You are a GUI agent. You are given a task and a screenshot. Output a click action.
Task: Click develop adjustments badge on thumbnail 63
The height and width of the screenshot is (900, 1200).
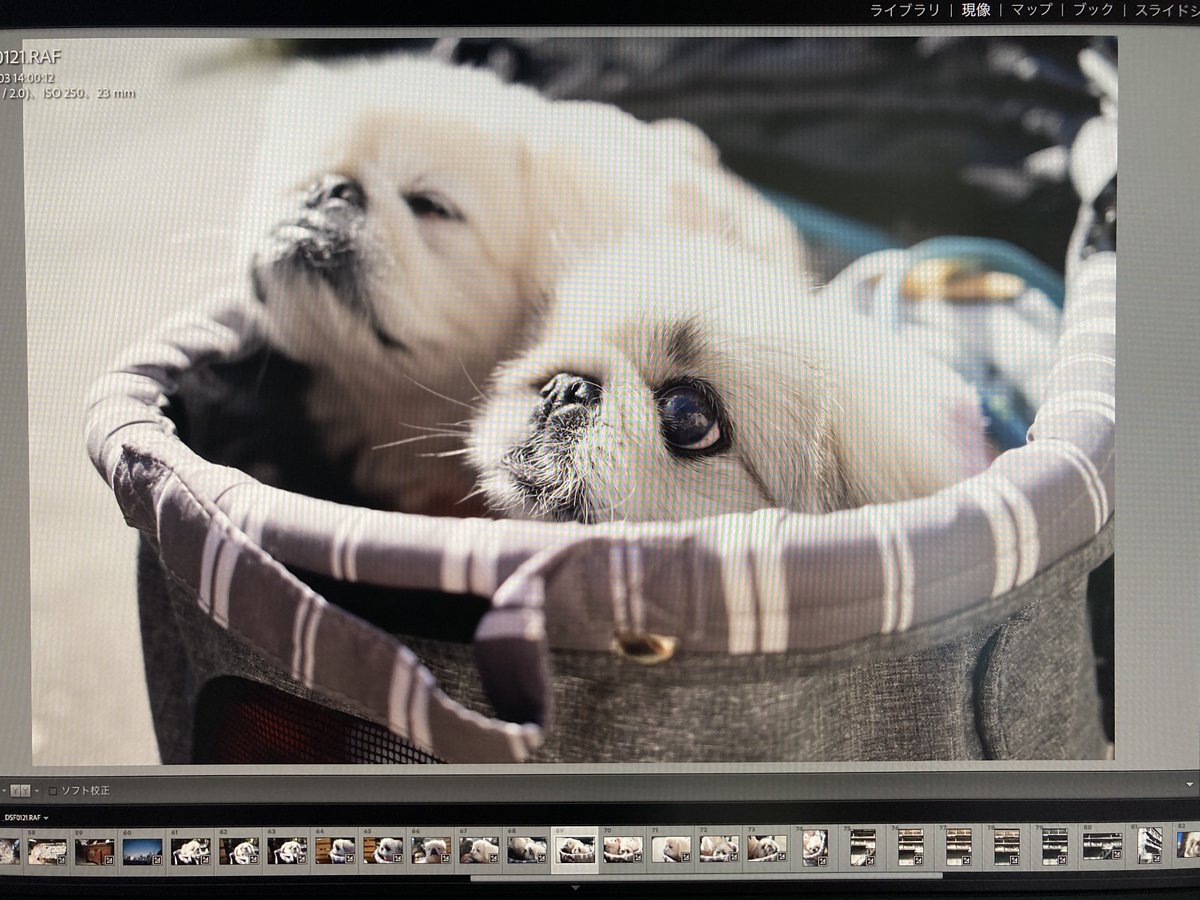301,860
